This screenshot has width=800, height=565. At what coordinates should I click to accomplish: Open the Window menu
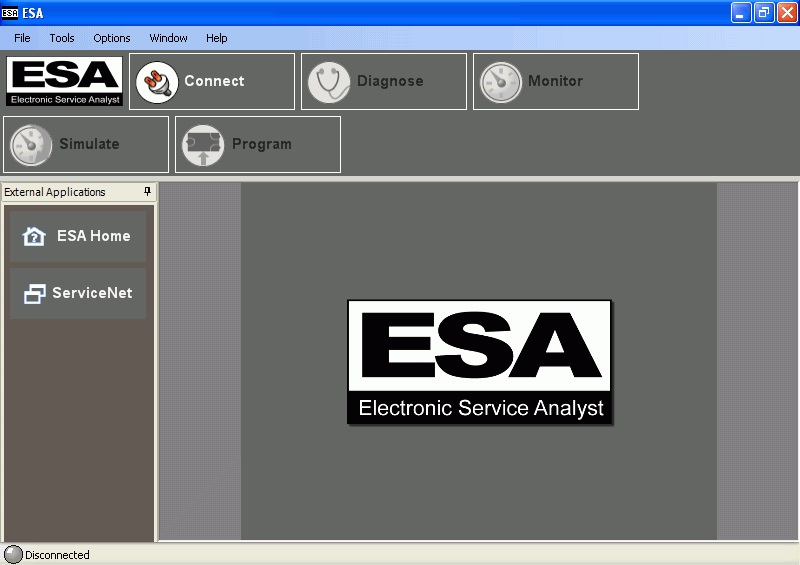click(x=168, y=38)
